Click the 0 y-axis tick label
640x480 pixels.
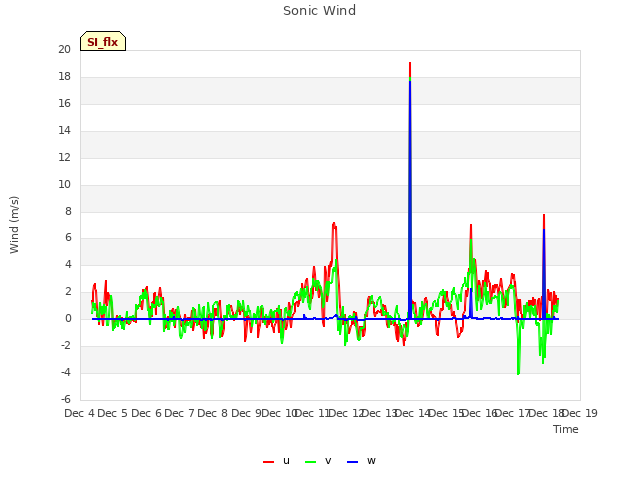pos(68,319)
